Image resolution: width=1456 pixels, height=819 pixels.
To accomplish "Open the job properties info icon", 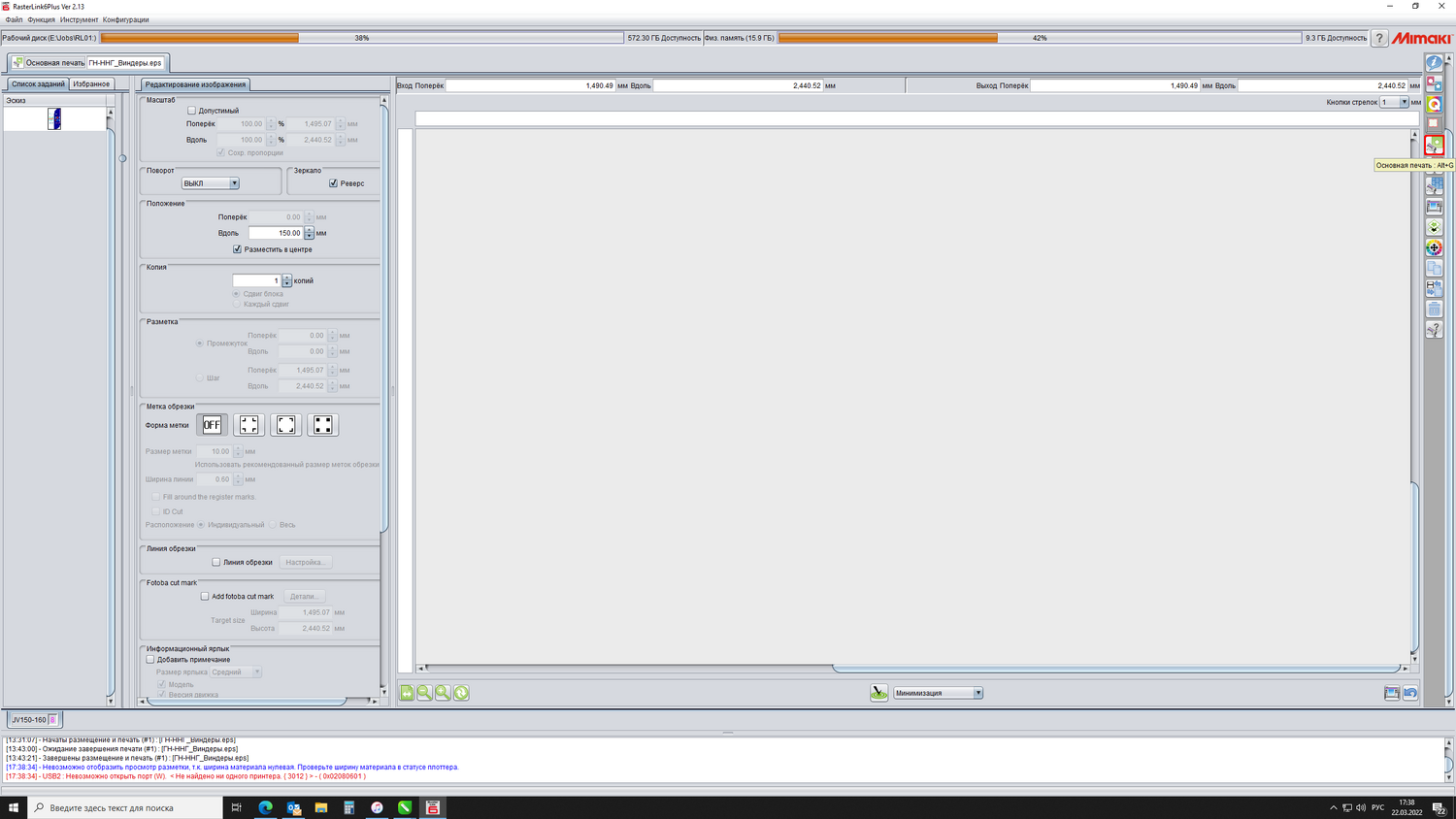I will 1434,63.
